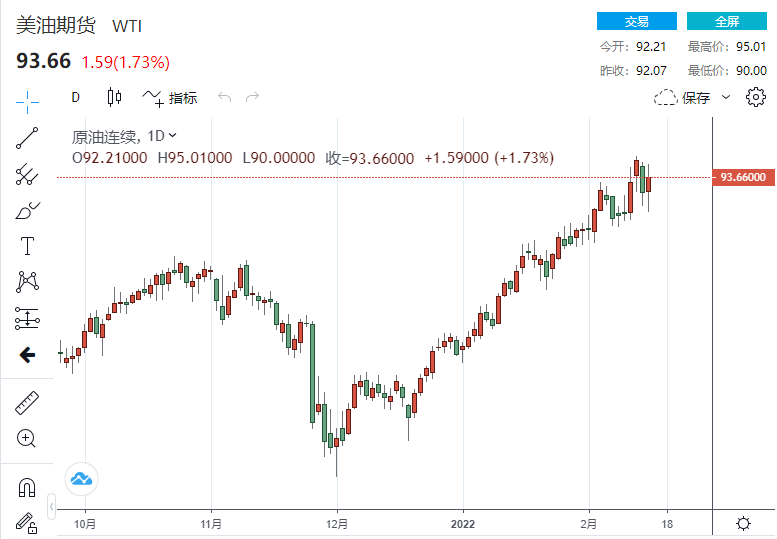Viewport: 777px width, 539px height.
Task: Toggle magnet mode for drawings
Action: [x=27, y=488]
